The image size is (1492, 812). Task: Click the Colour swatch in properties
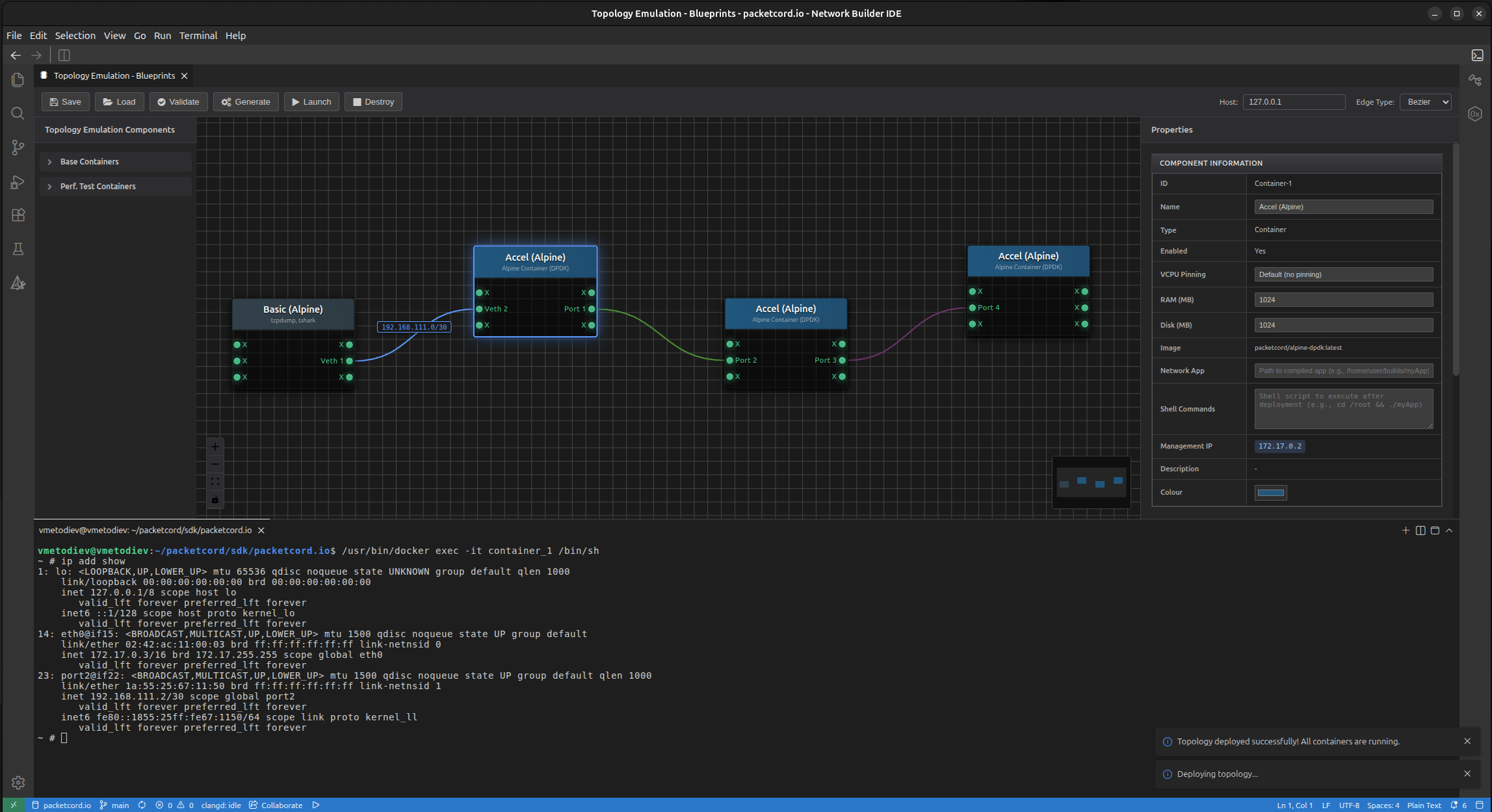[x=1270, y=493]
